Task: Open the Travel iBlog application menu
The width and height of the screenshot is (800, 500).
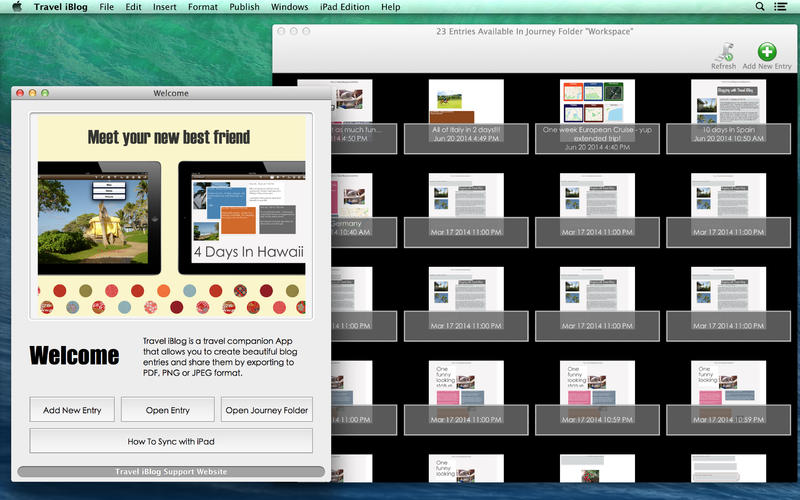Action: (61, 7)
